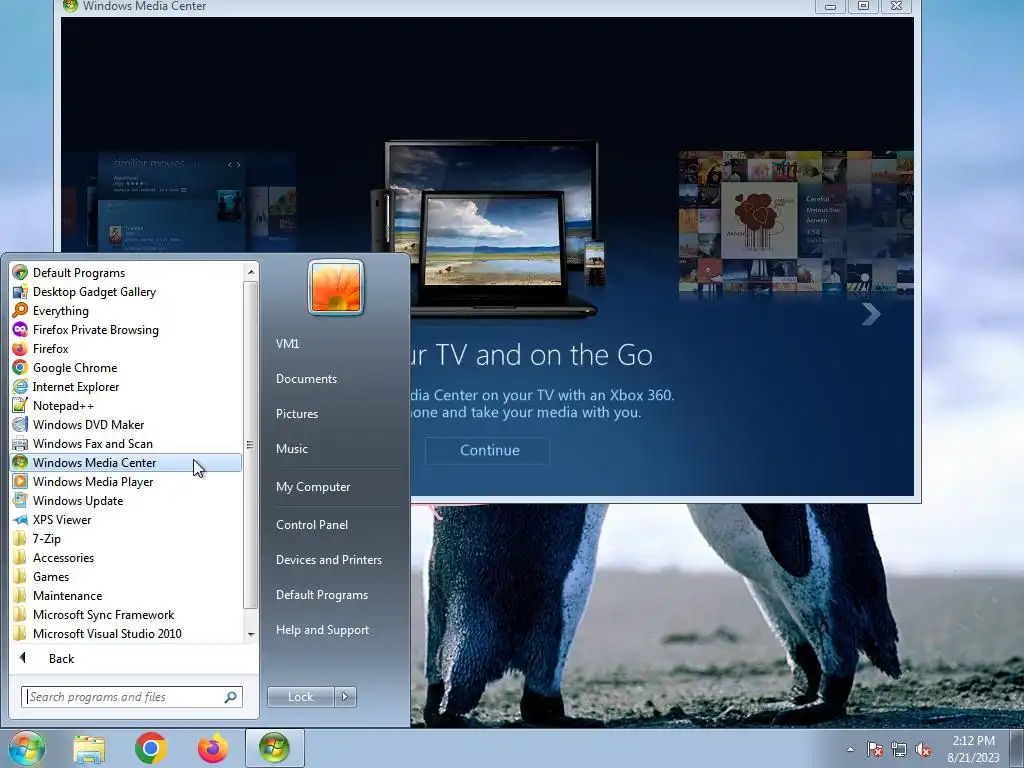The height and width of the screenshot is (768, 1024).
Task: Click the user account flower picture
Action: coord(336,287)
